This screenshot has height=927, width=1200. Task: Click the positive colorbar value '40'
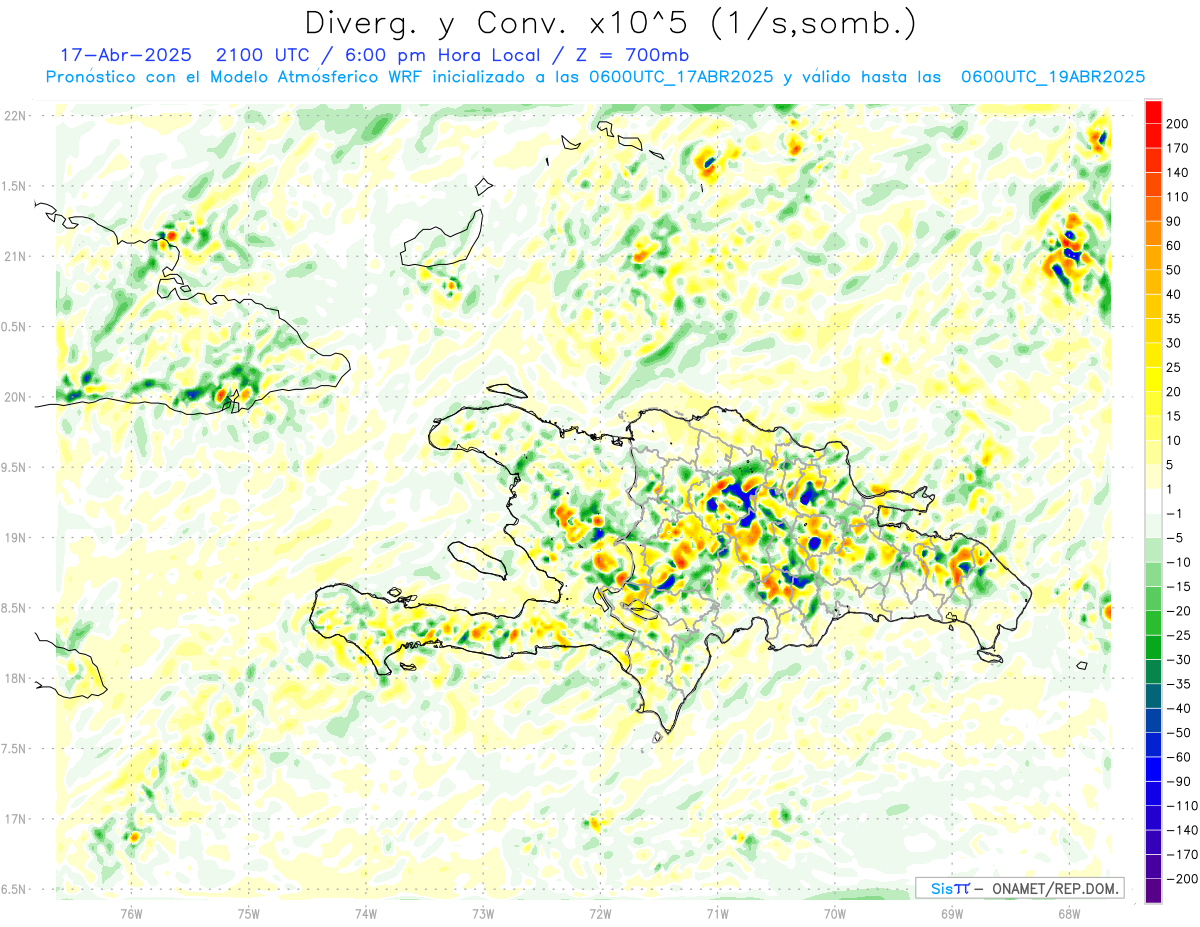click(1175, 294)
